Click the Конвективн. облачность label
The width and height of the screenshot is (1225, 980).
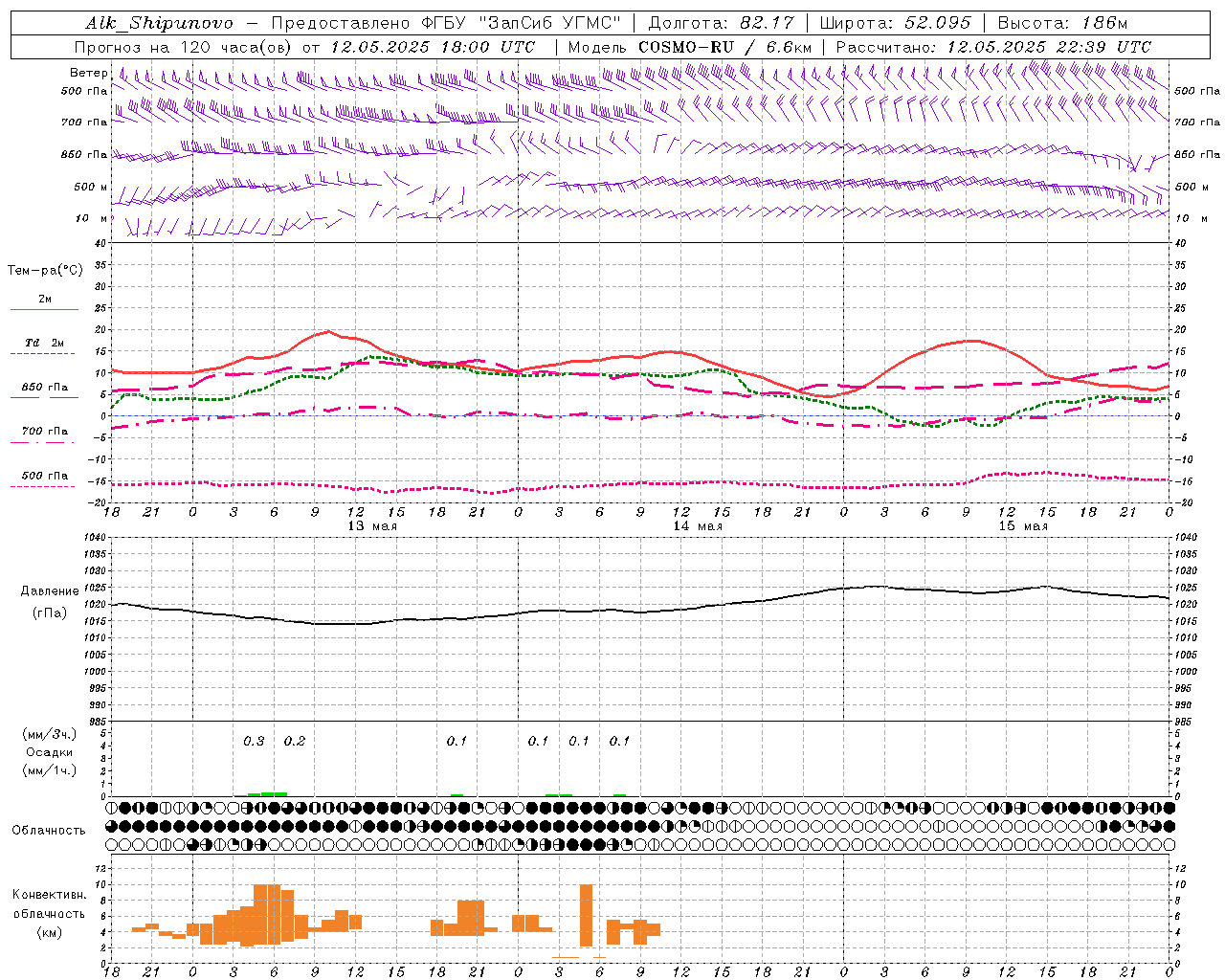[x=49, y=904]
